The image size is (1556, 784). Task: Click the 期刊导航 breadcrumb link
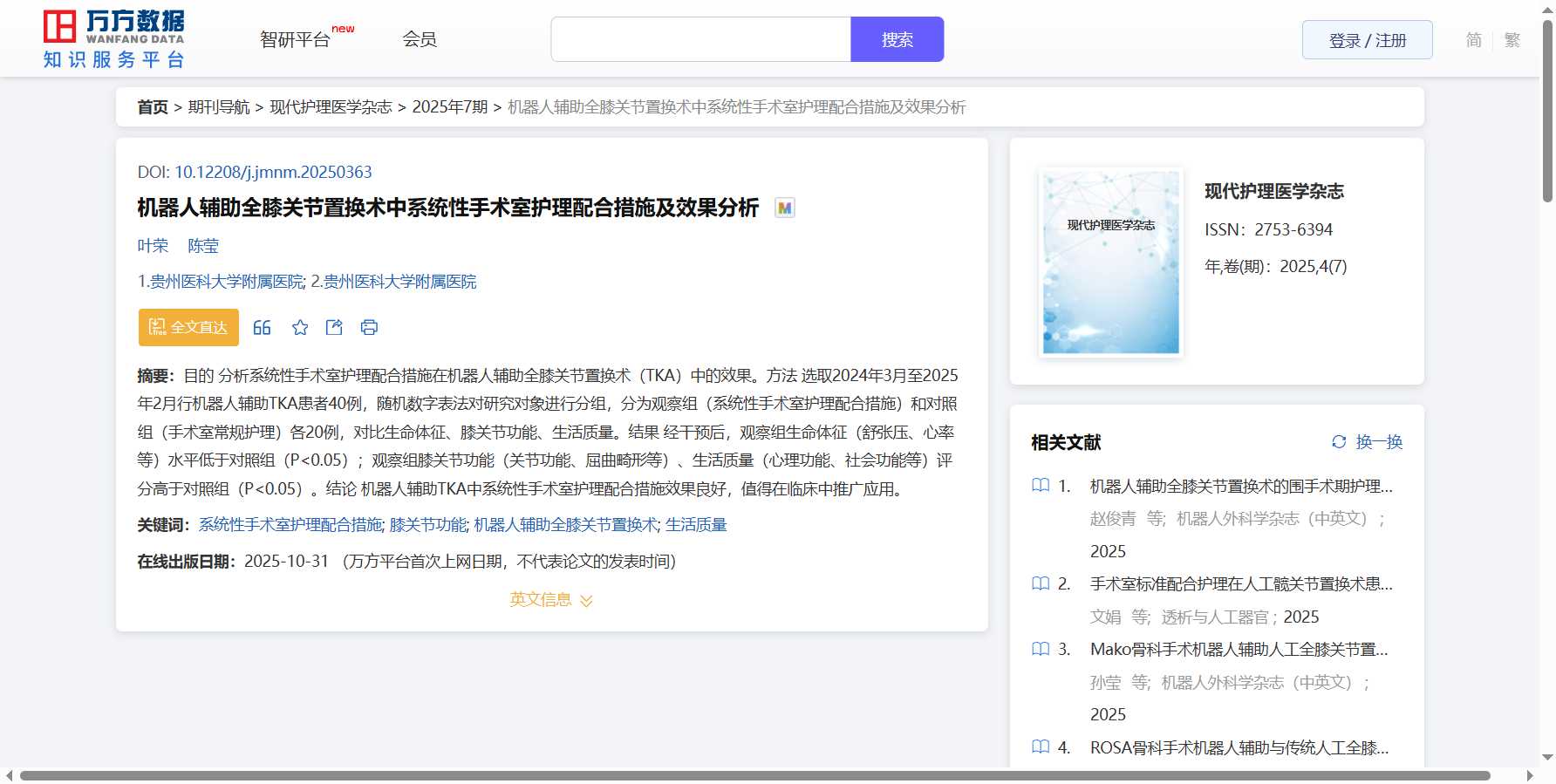(x=219, y=107)
